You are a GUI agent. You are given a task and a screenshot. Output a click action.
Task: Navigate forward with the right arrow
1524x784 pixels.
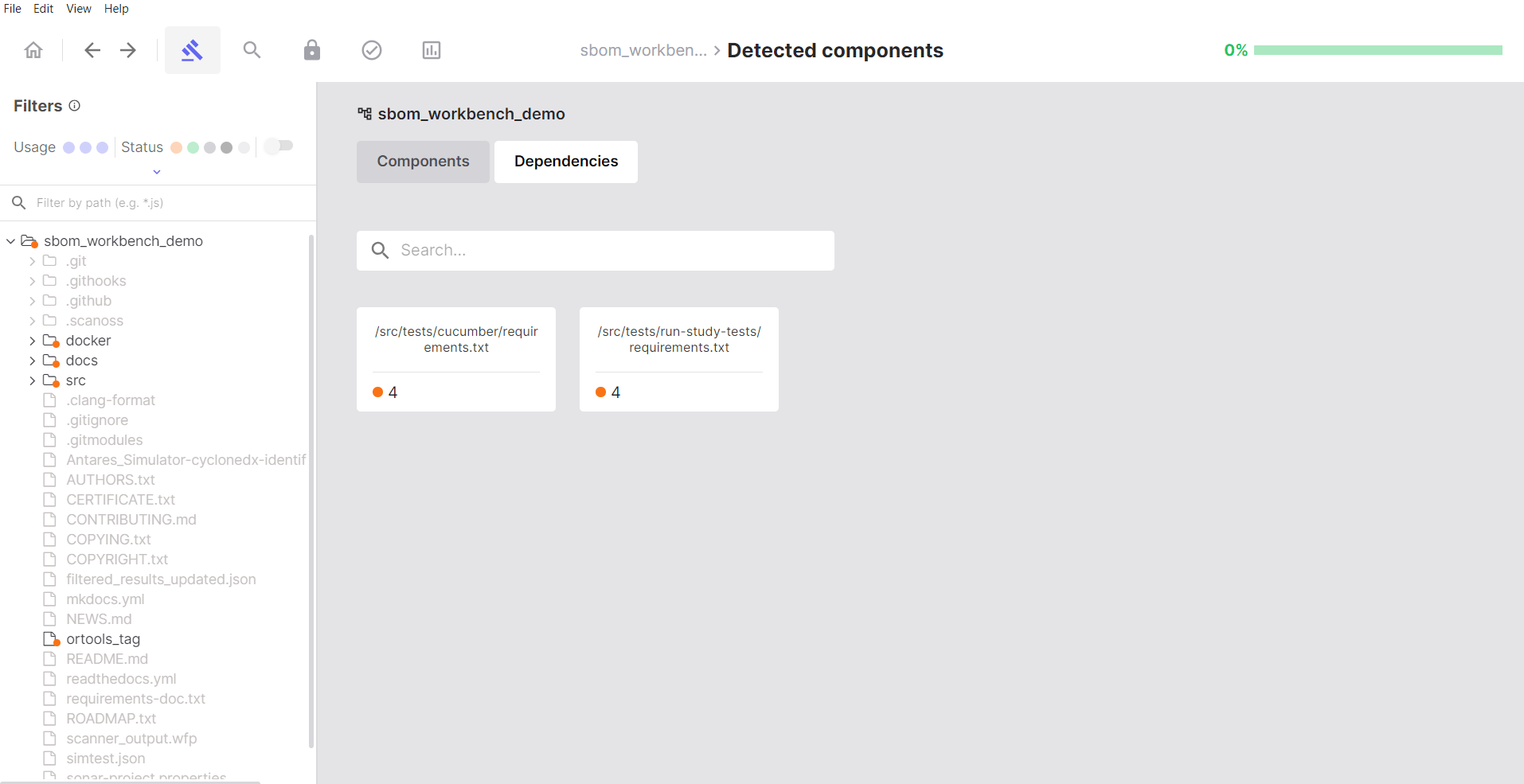click(x=128, y=50)
